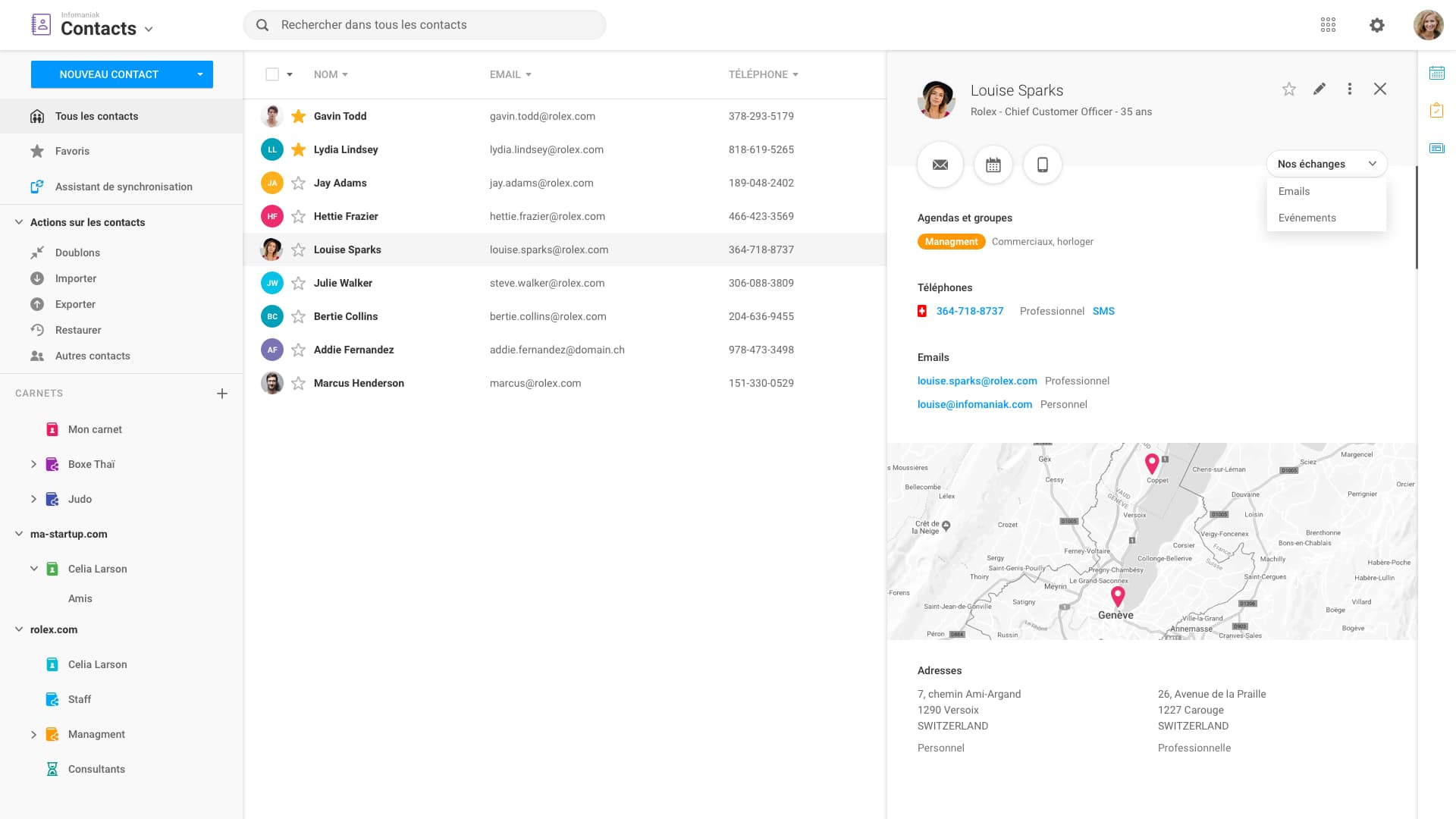
Task: Select Emails in the échanges menu
Action: [x=1294, y=191]
